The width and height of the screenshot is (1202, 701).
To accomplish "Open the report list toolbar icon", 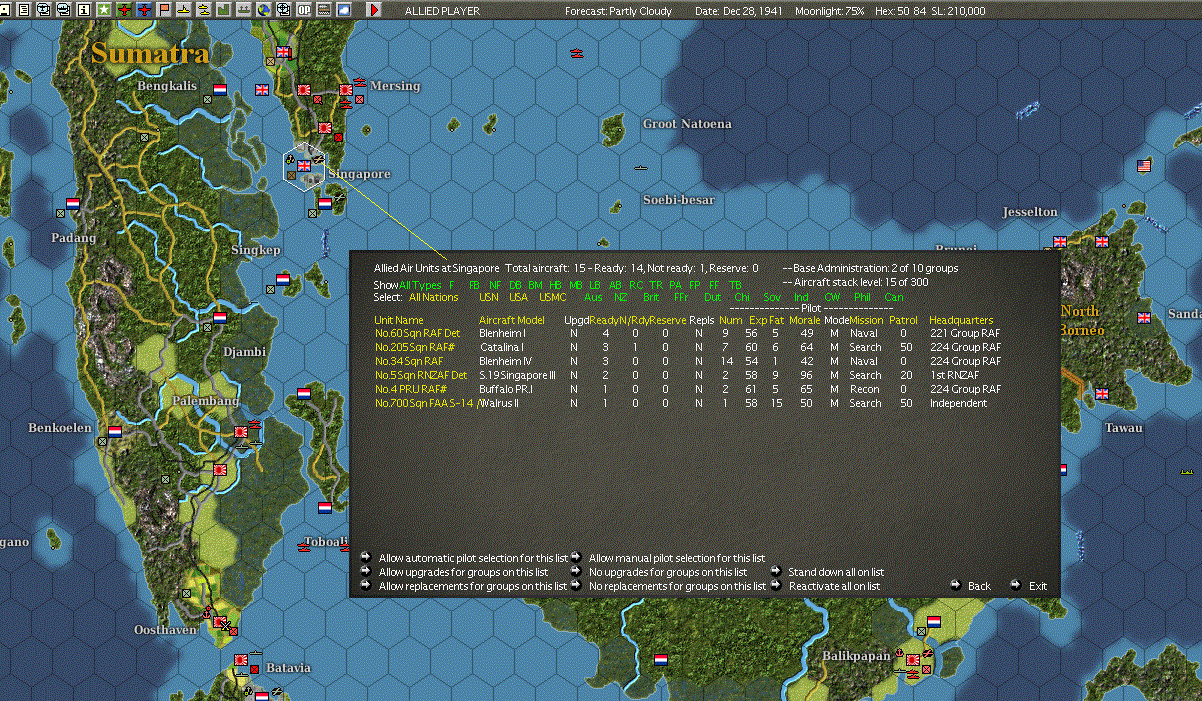I will coord(23,10).
